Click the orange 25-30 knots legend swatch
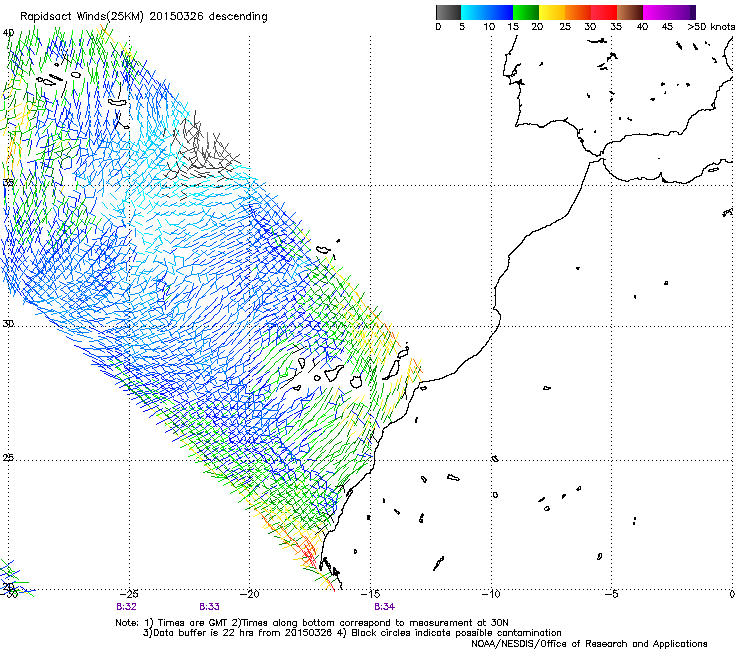The width and height of the screenshot is (740, 650). click(x=578, y=12)
